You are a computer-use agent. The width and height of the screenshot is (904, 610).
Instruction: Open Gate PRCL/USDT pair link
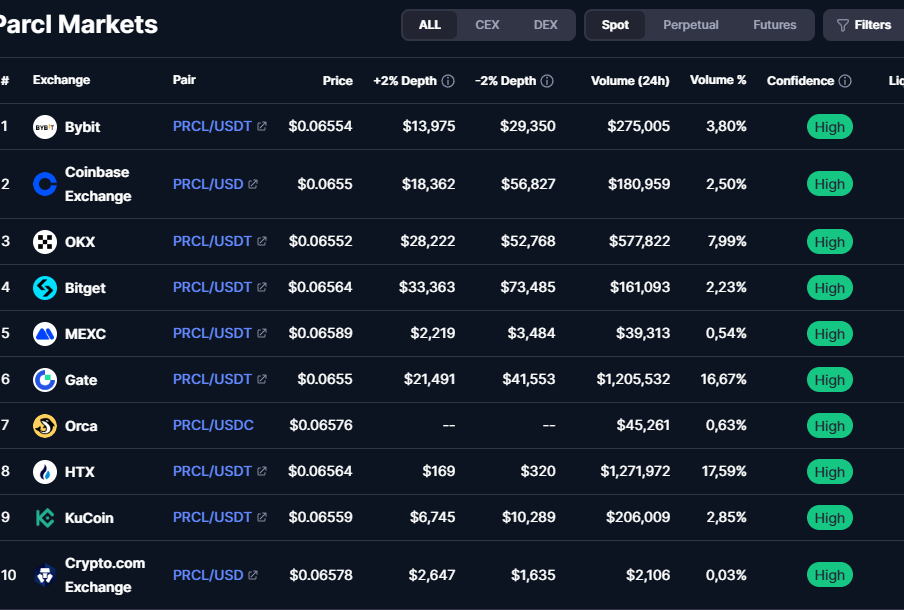pos(212,379)
